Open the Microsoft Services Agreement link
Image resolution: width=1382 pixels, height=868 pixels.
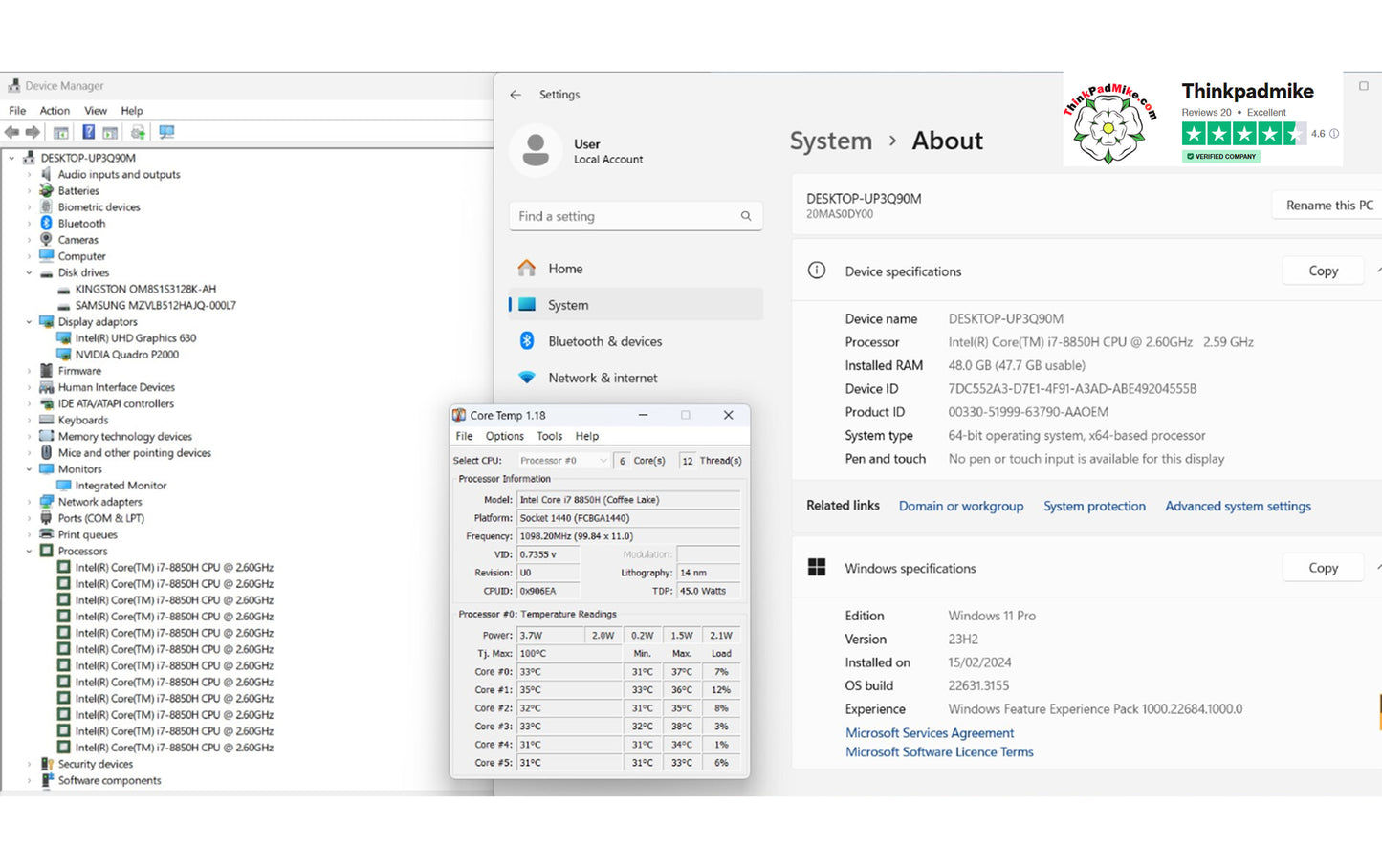tap(930, 733)
